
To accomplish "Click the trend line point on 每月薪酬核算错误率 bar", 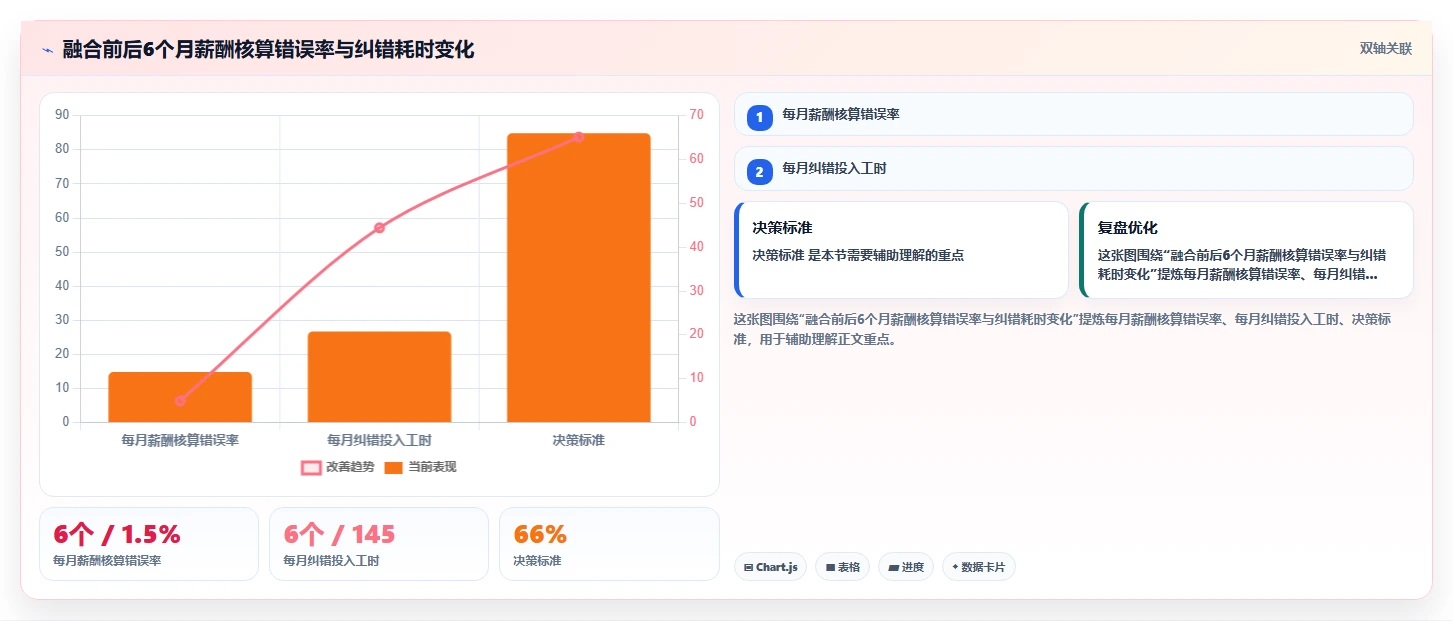I will pos(180,401).
